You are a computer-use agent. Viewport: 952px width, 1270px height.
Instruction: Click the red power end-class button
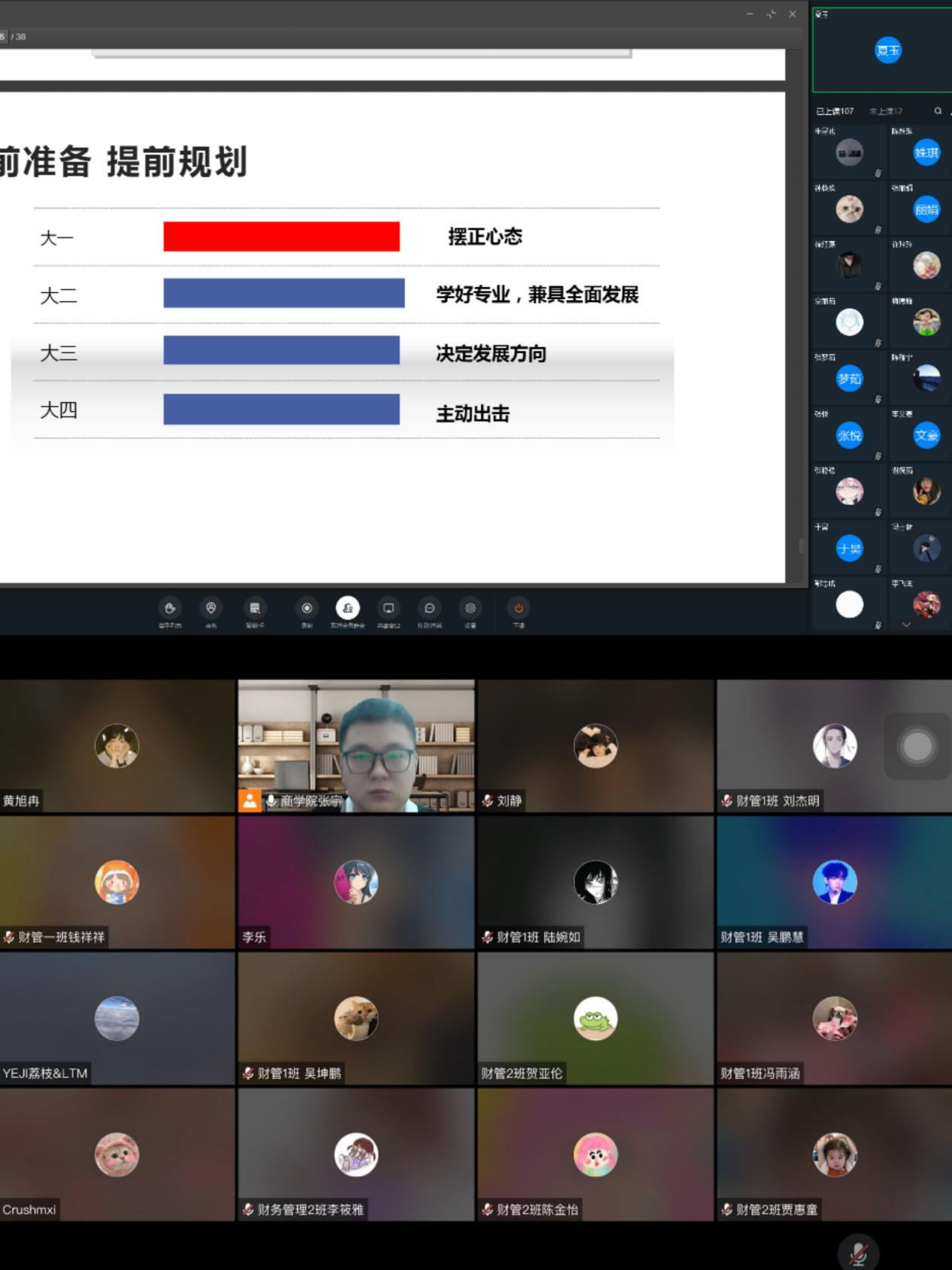point(518,608)
